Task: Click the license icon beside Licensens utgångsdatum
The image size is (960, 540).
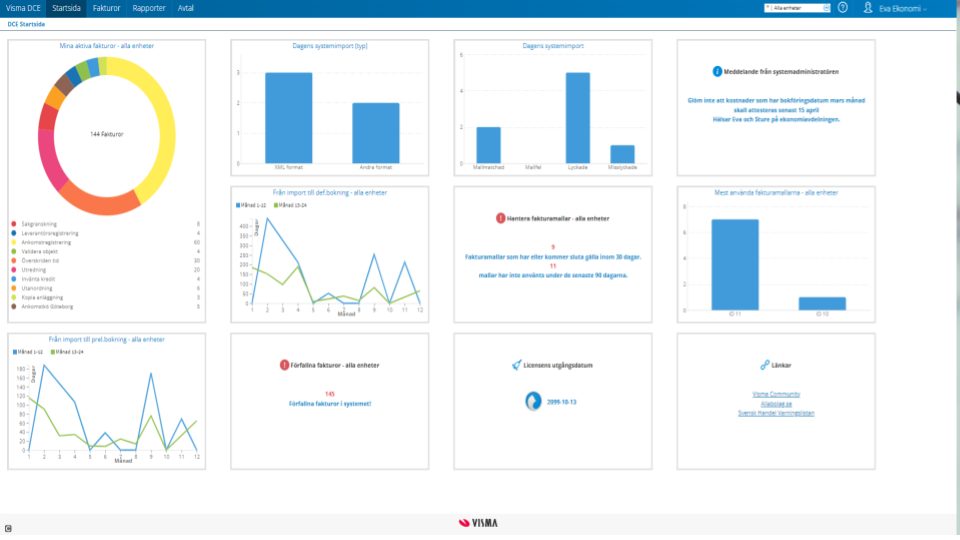Action: tap(517, 365)
